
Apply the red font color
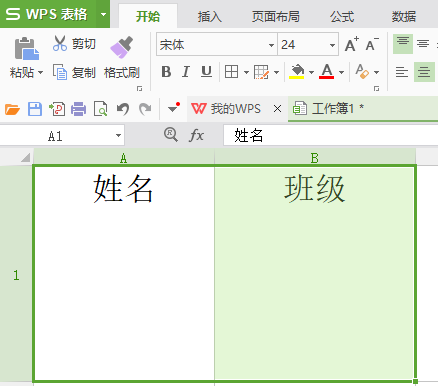coord(327,71)
